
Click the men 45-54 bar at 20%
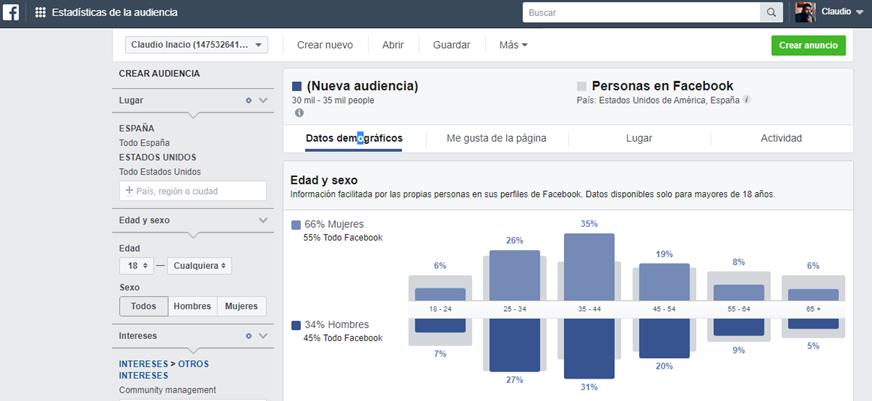coord(664,338)
